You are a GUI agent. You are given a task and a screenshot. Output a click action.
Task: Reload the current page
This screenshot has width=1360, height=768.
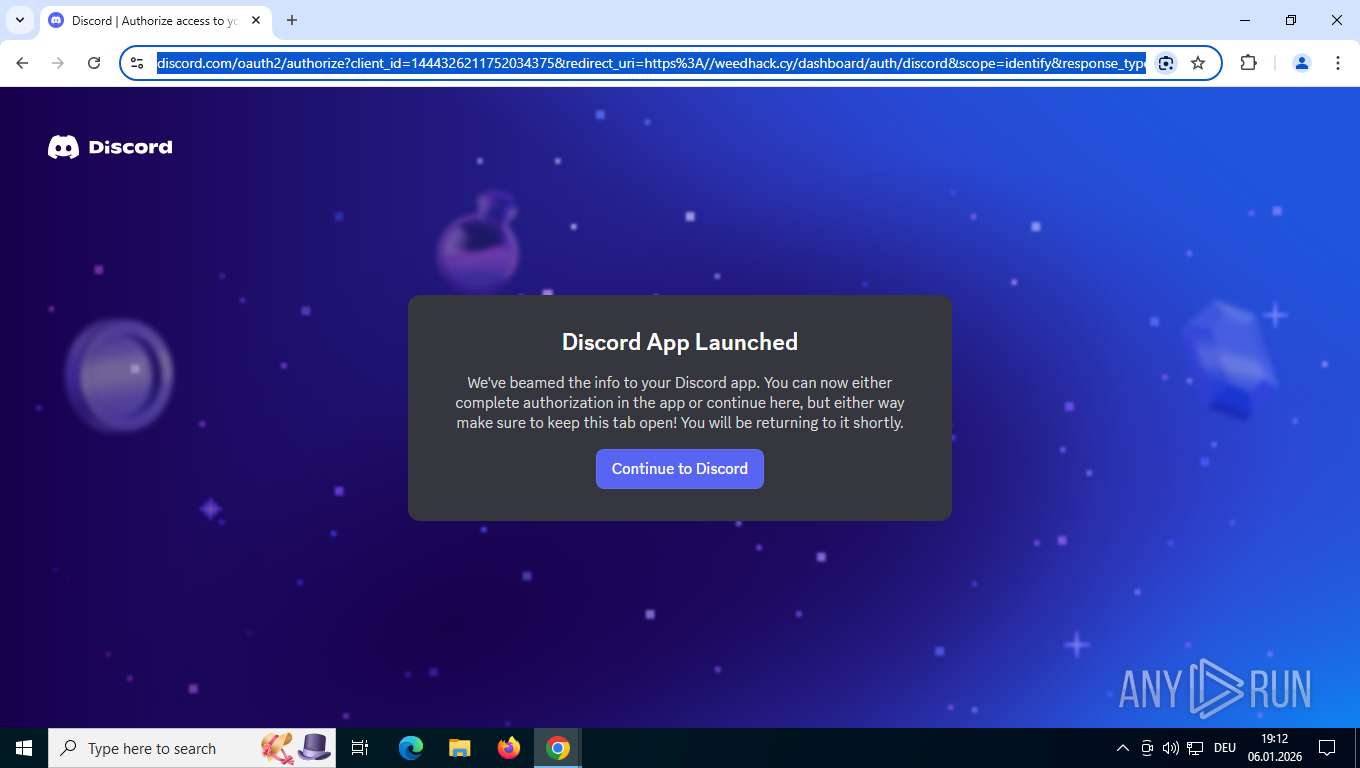click(94, 63)
